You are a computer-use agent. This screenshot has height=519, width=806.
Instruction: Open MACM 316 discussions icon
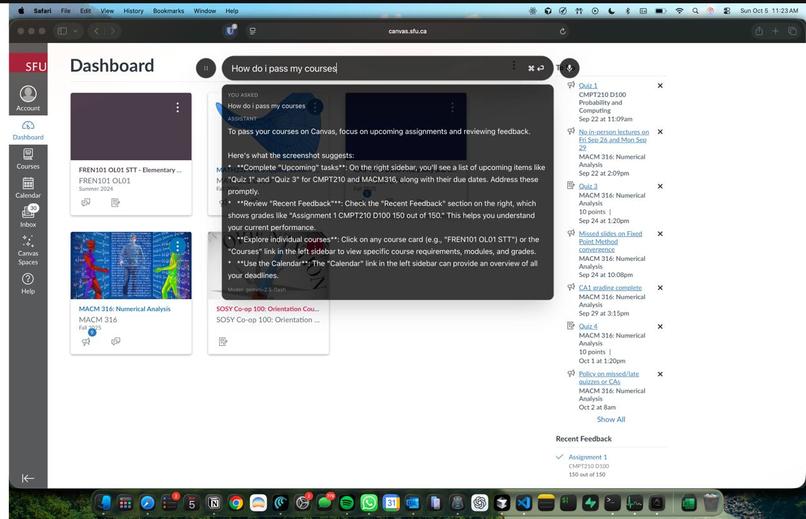tap(115, 341)
